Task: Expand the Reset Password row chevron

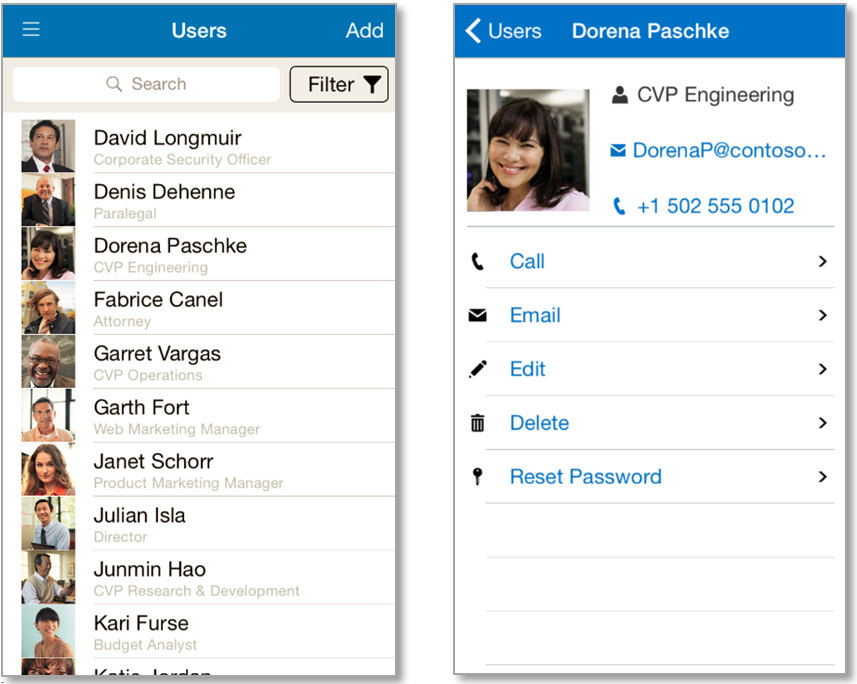Action: [x=823, y=477]
